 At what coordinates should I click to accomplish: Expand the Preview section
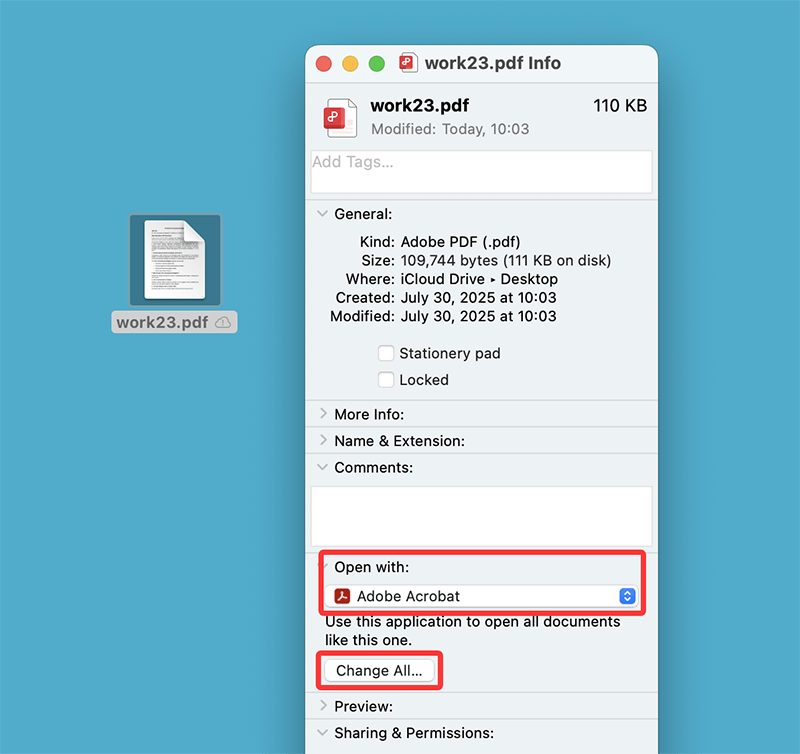(x=322, y=705)
